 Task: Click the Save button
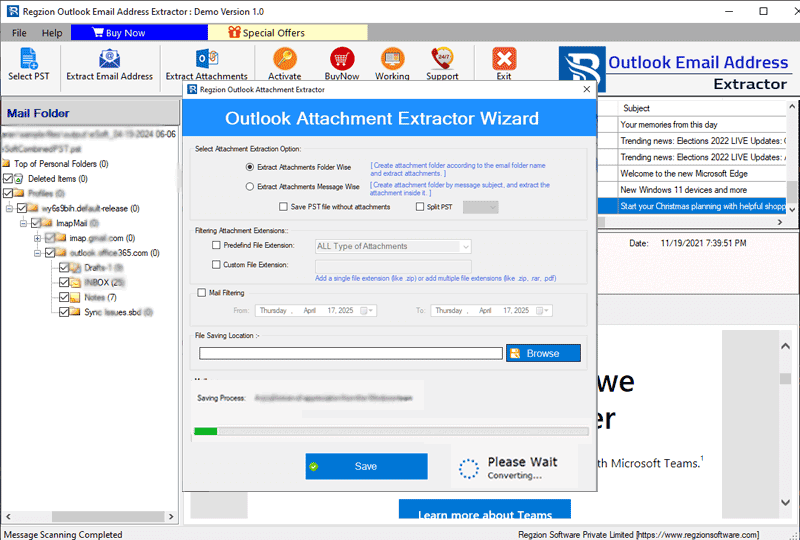point(366,467)
